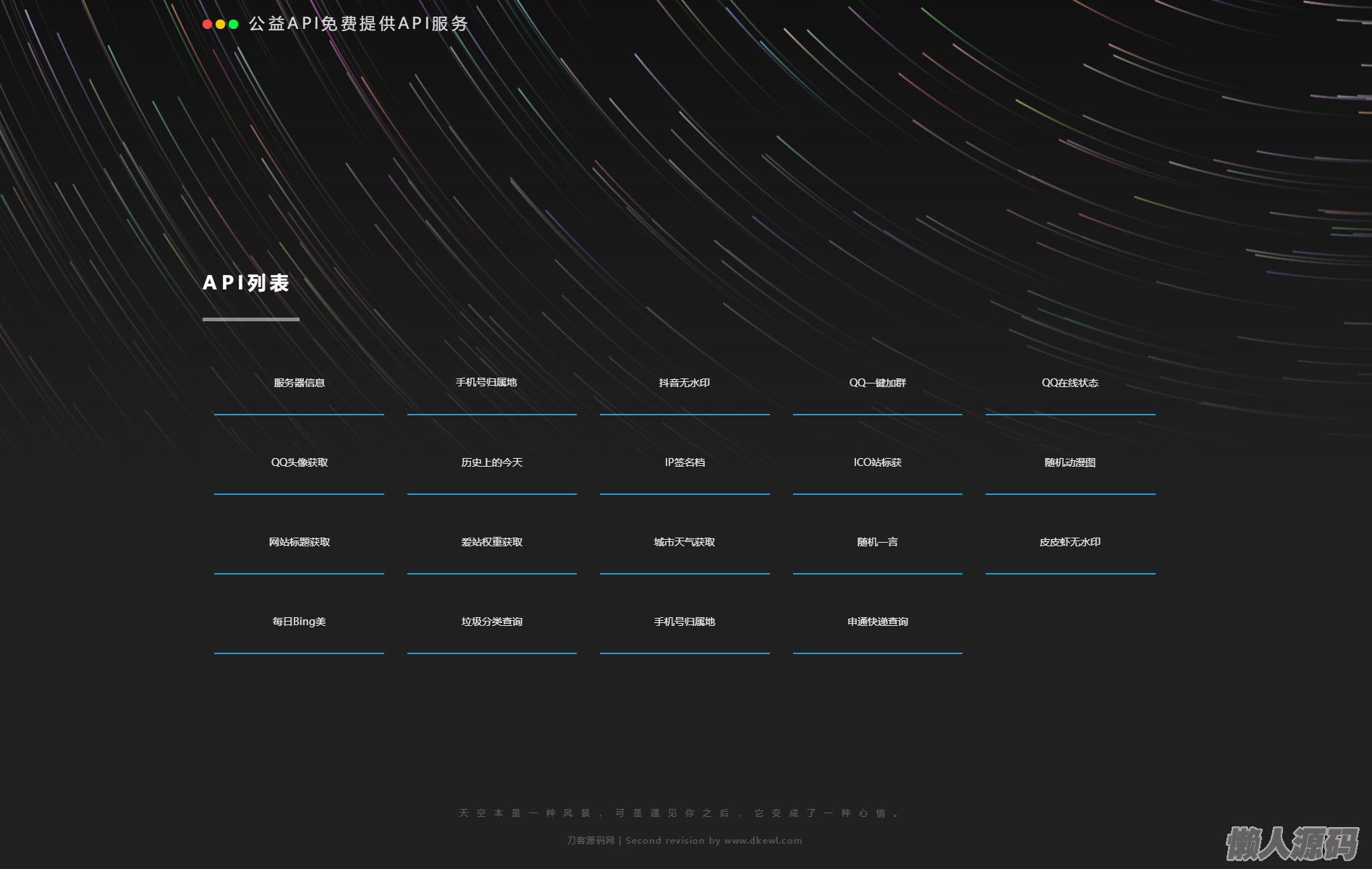Open the 随机动漫图 API link
Image resolution: width=1372 pixels, height=869 pixels.
(1070, 462)
